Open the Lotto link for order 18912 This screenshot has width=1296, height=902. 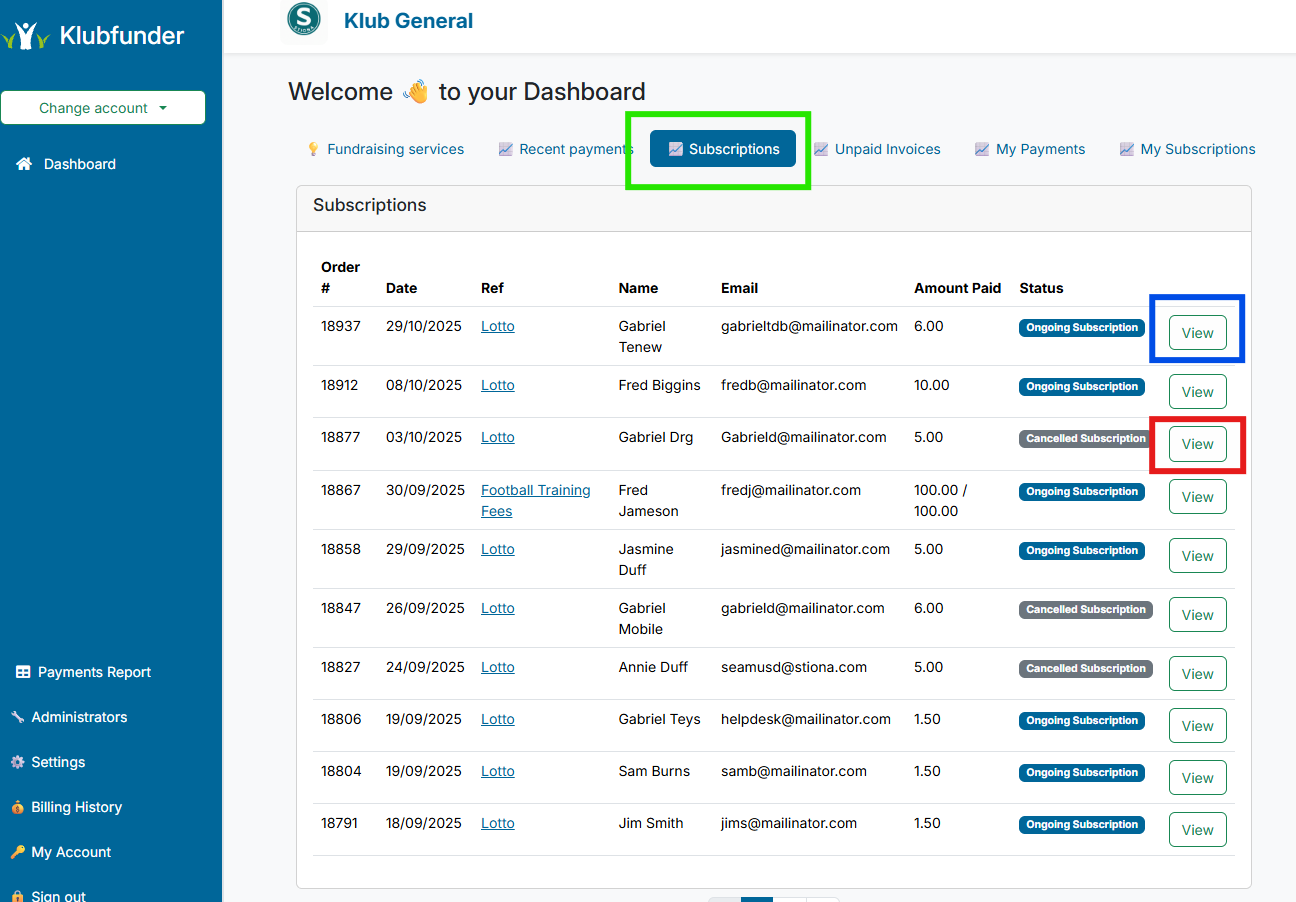pyautogui.click(x=497, y=385)
